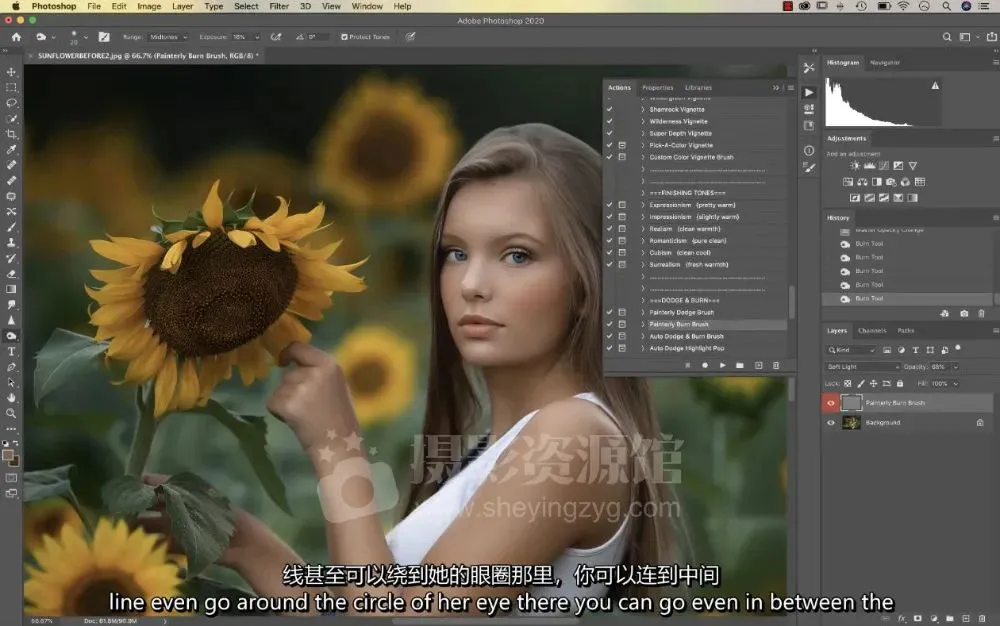Viewport: 1000px width, 626px height.
Task: Toggle dialog box for Pick-A-Color Vignette
Action: click(622, 145)
